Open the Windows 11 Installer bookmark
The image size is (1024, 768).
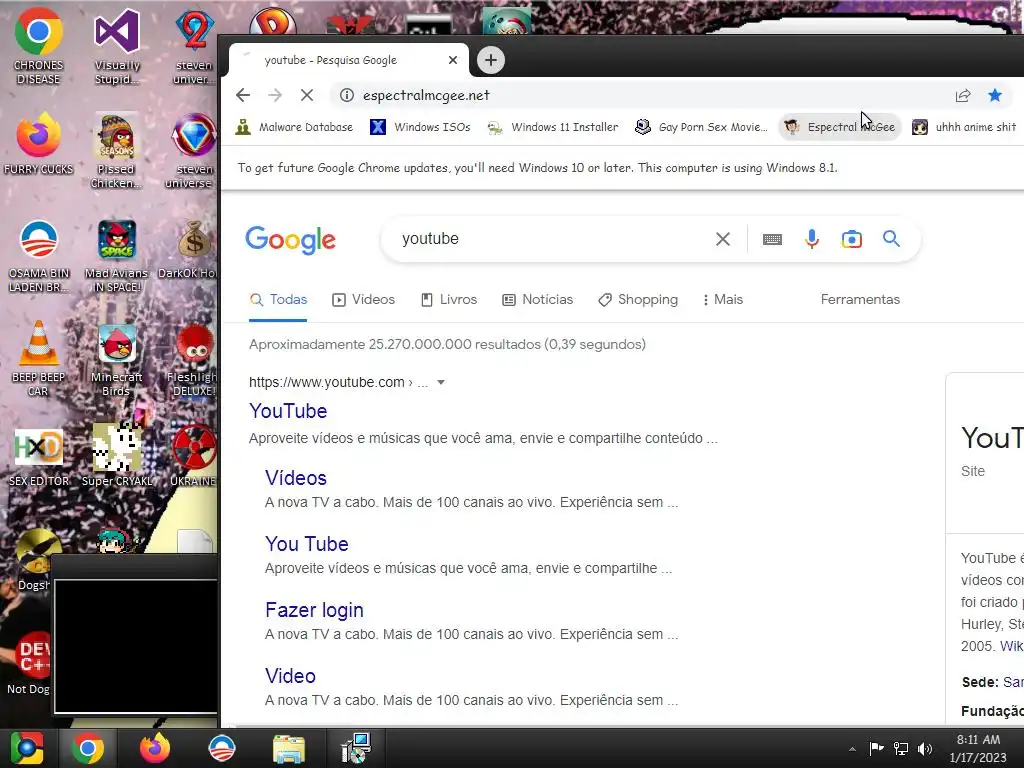[552, 127]
